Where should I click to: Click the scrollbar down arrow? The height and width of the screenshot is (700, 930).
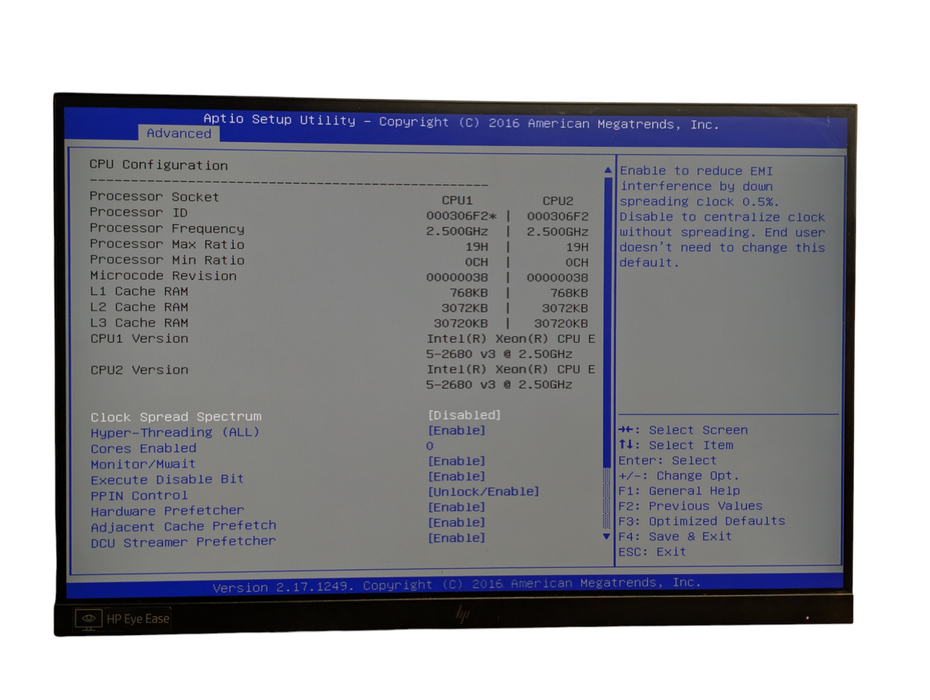(606, 536)
